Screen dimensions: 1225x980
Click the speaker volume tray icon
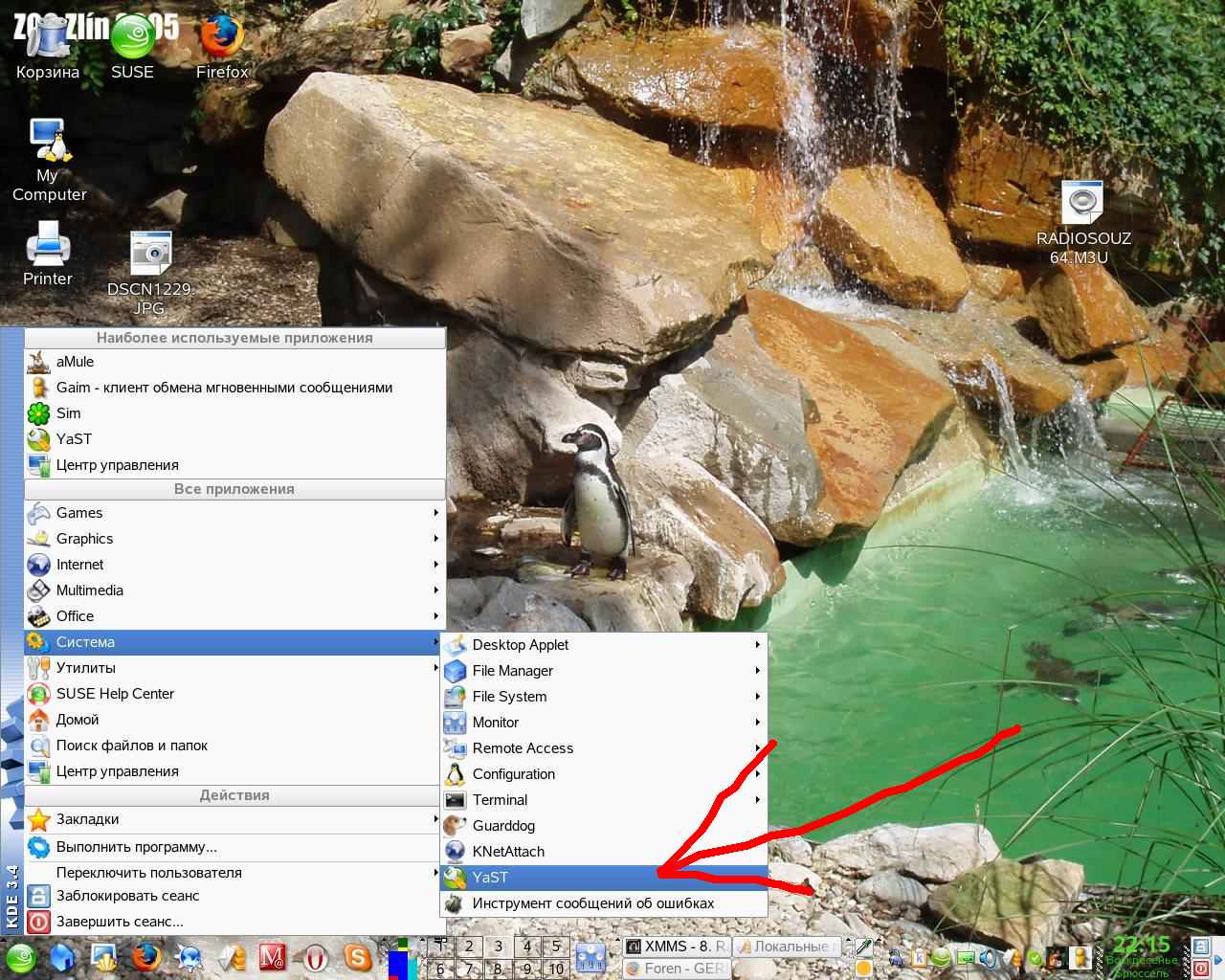point(988,958)
